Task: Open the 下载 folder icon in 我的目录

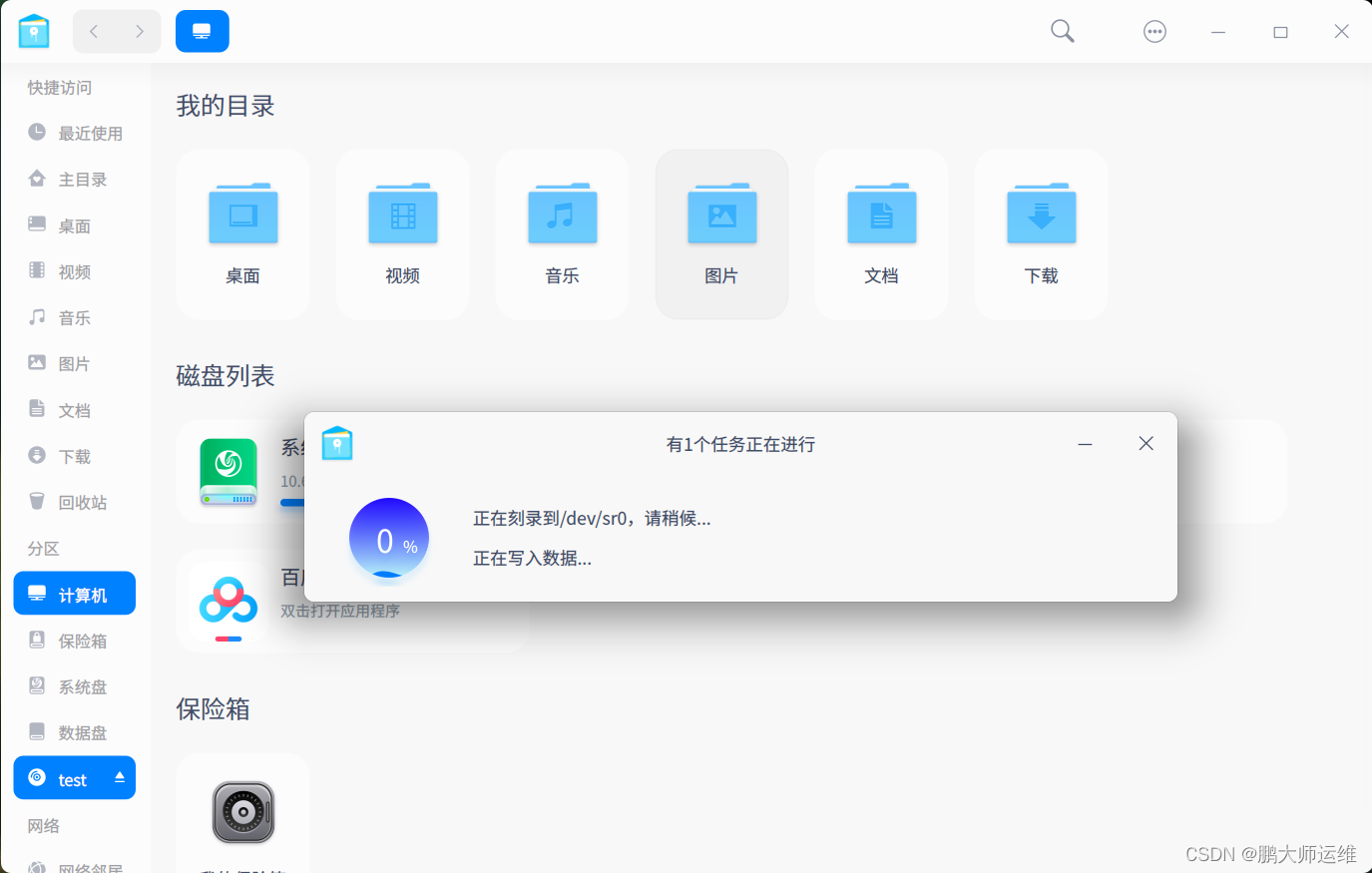Action: tap(1041, 214)
